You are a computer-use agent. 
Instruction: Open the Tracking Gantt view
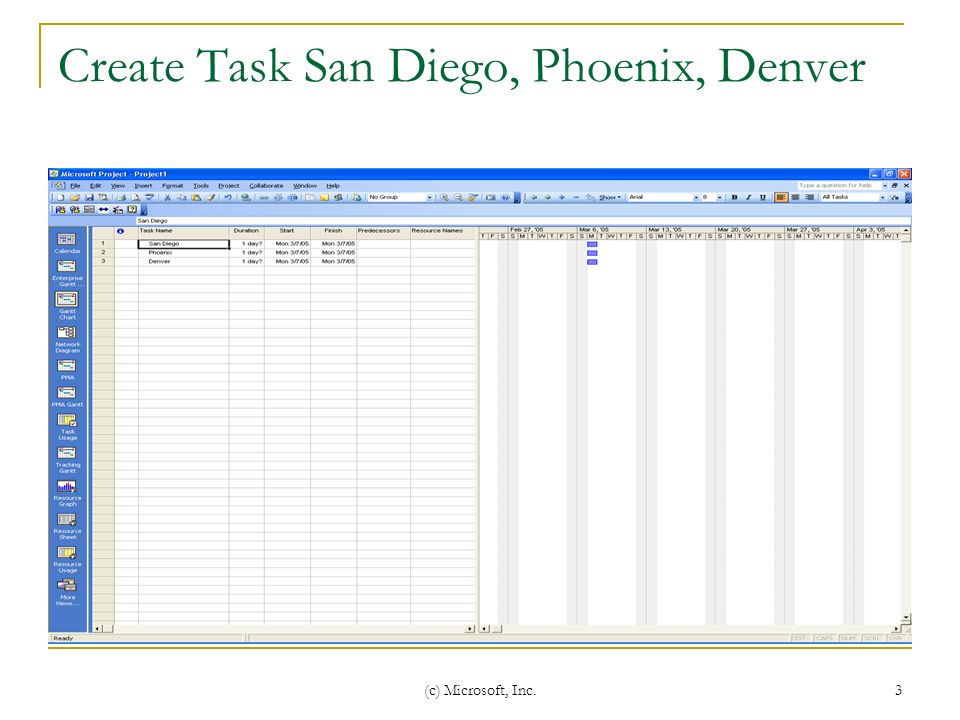point(67,460)
